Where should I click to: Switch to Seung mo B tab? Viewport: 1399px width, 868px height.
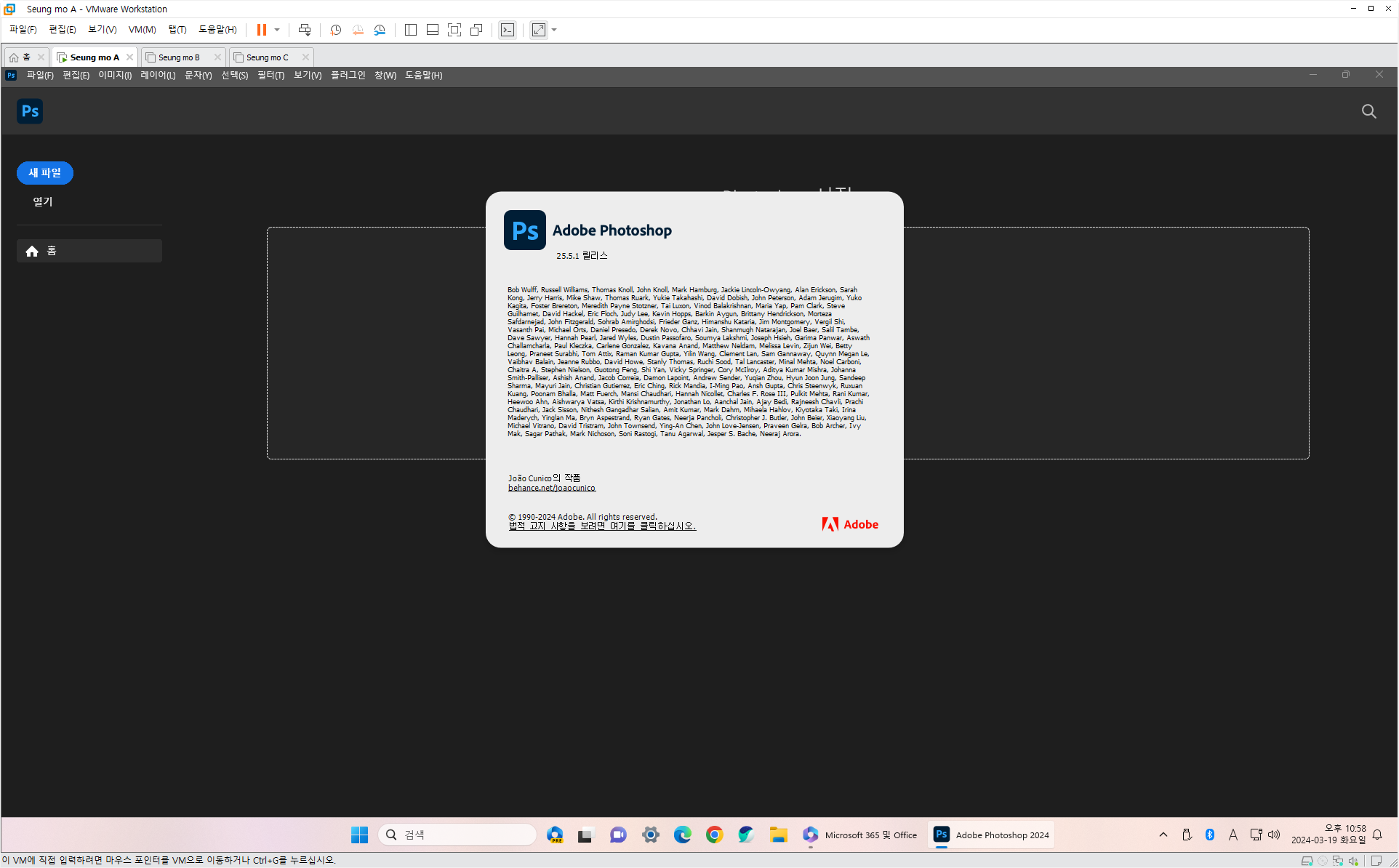click(179, 57)
